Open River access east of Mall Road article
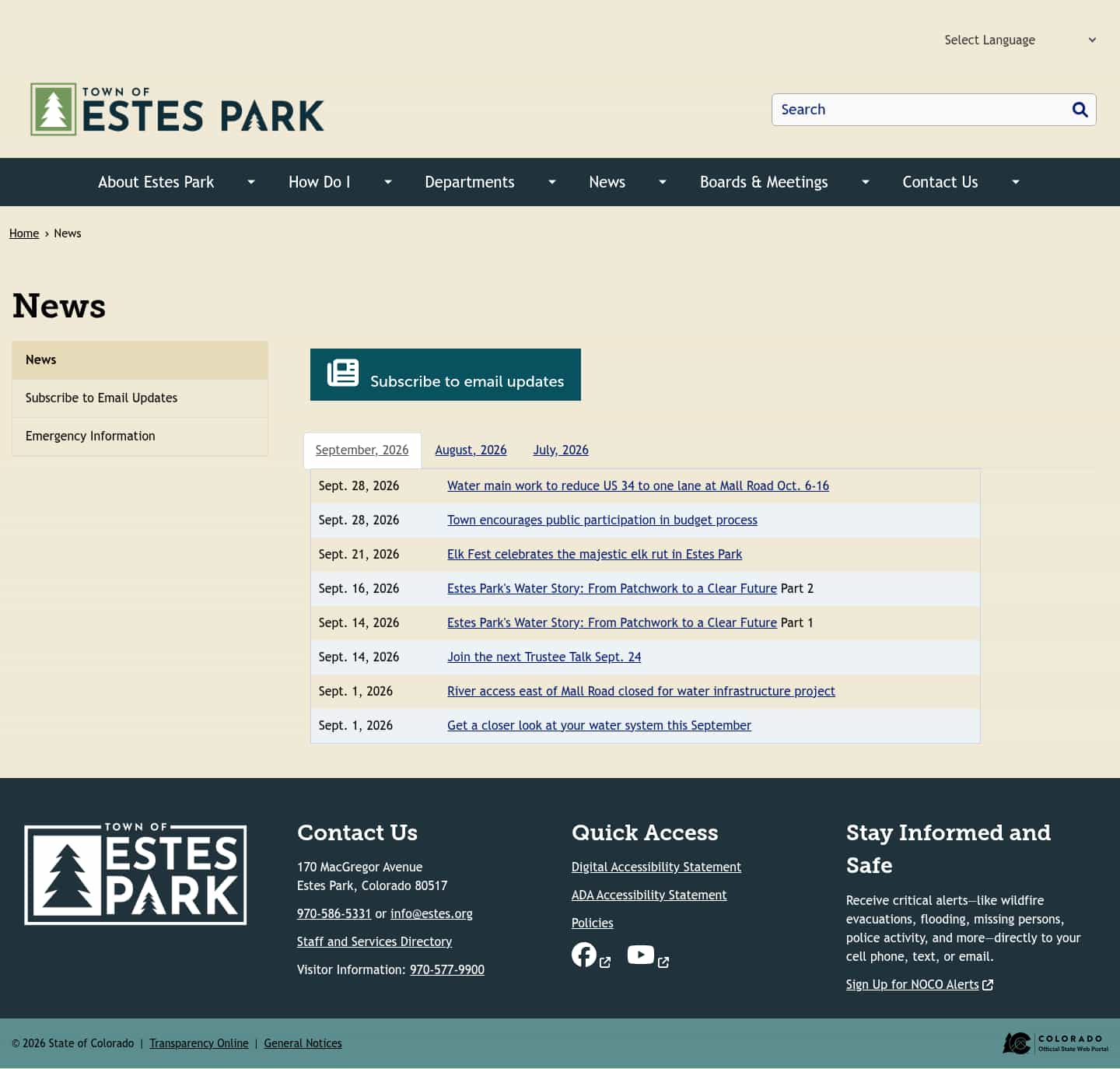This screenshot has width=1120, height=1069. pos(641,691)
